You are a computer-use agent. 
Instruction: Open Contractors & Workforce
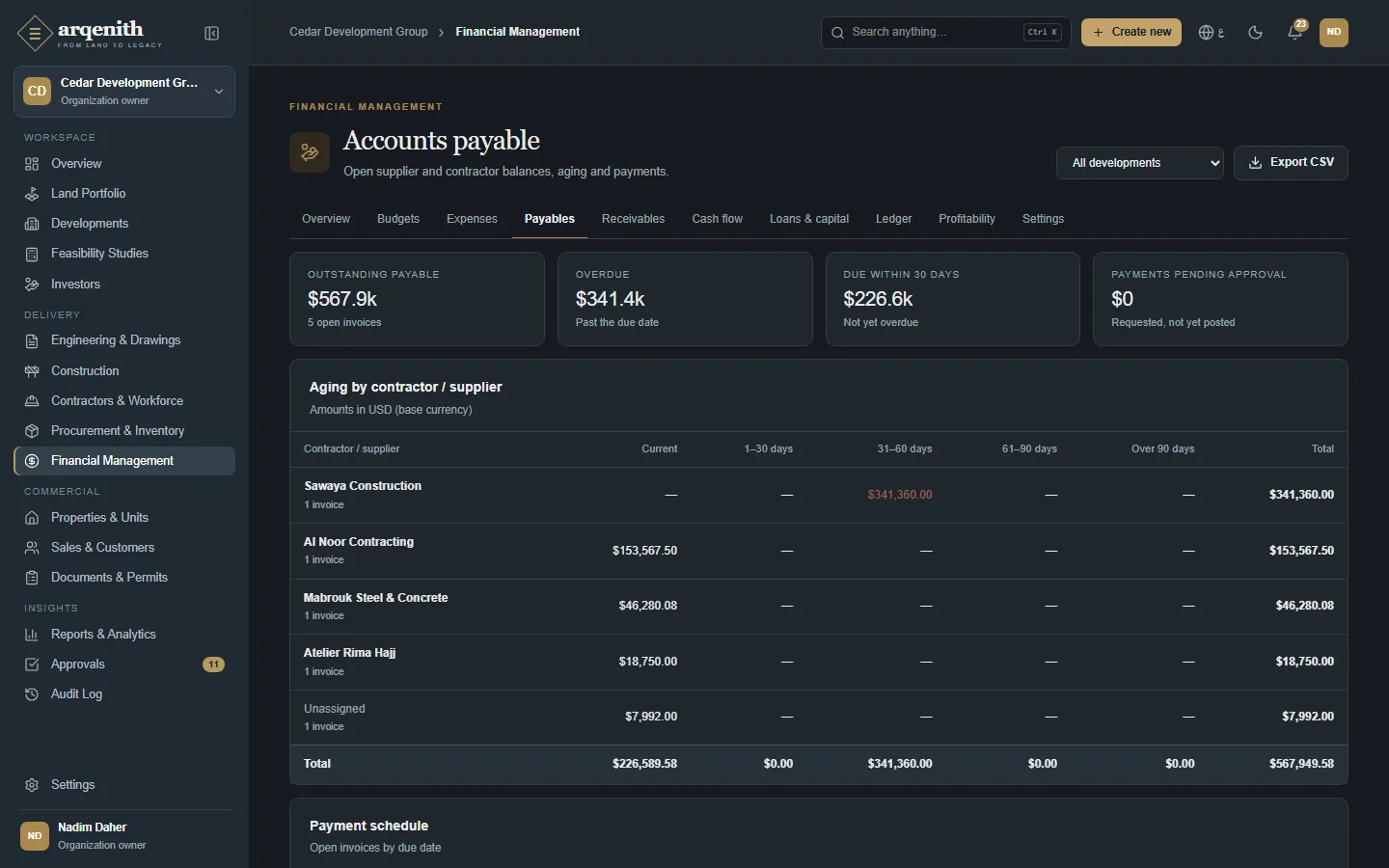coord(124,401)
